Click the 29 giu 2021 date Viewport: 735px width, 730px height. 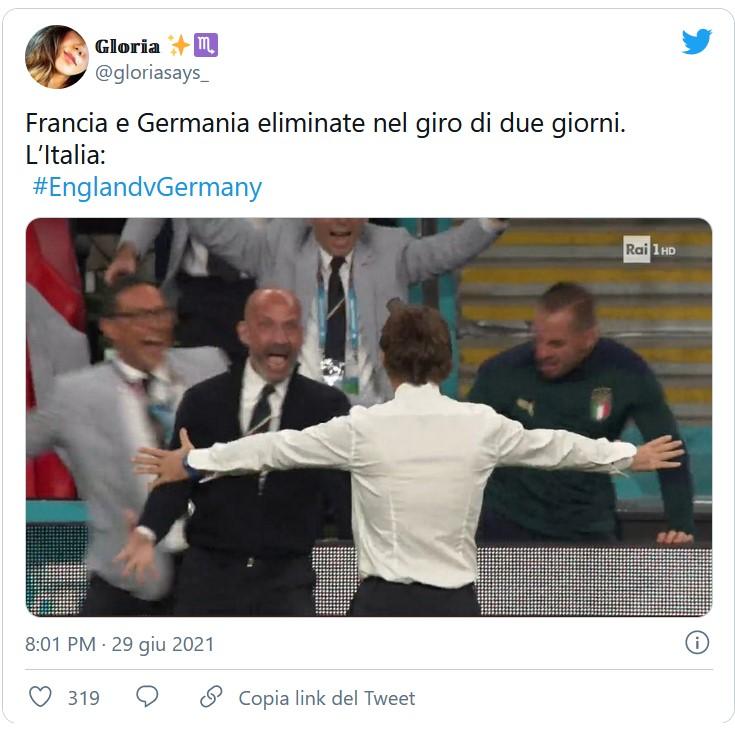tap(163, 644)
